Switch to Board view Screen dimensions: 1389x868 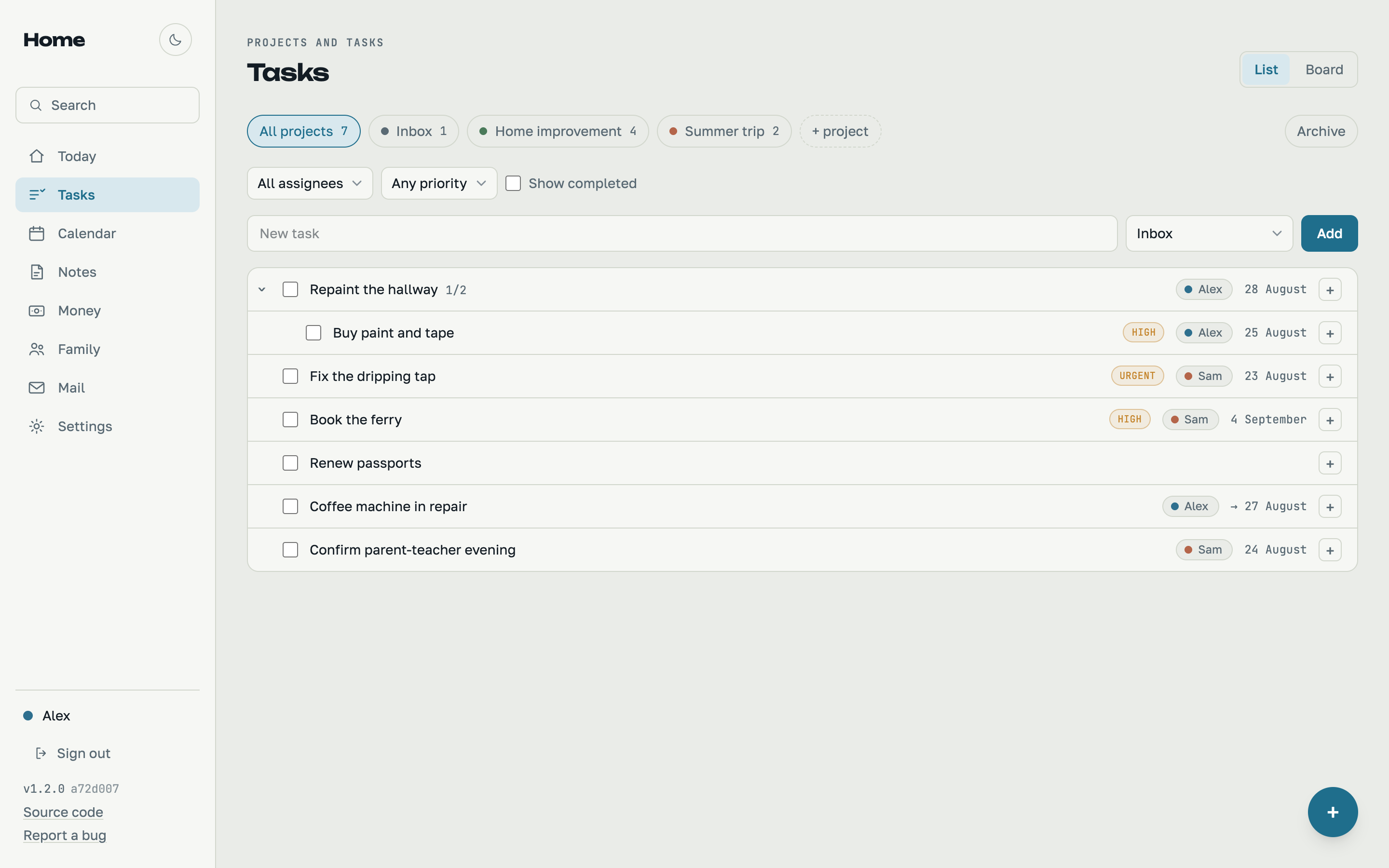(x=1324, y=69)
